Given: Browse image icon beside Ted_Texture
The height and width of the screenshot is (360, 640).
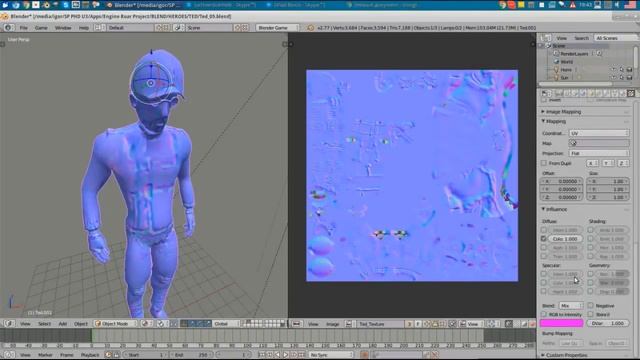Looking at the screenshot, I should click(349, 324).
